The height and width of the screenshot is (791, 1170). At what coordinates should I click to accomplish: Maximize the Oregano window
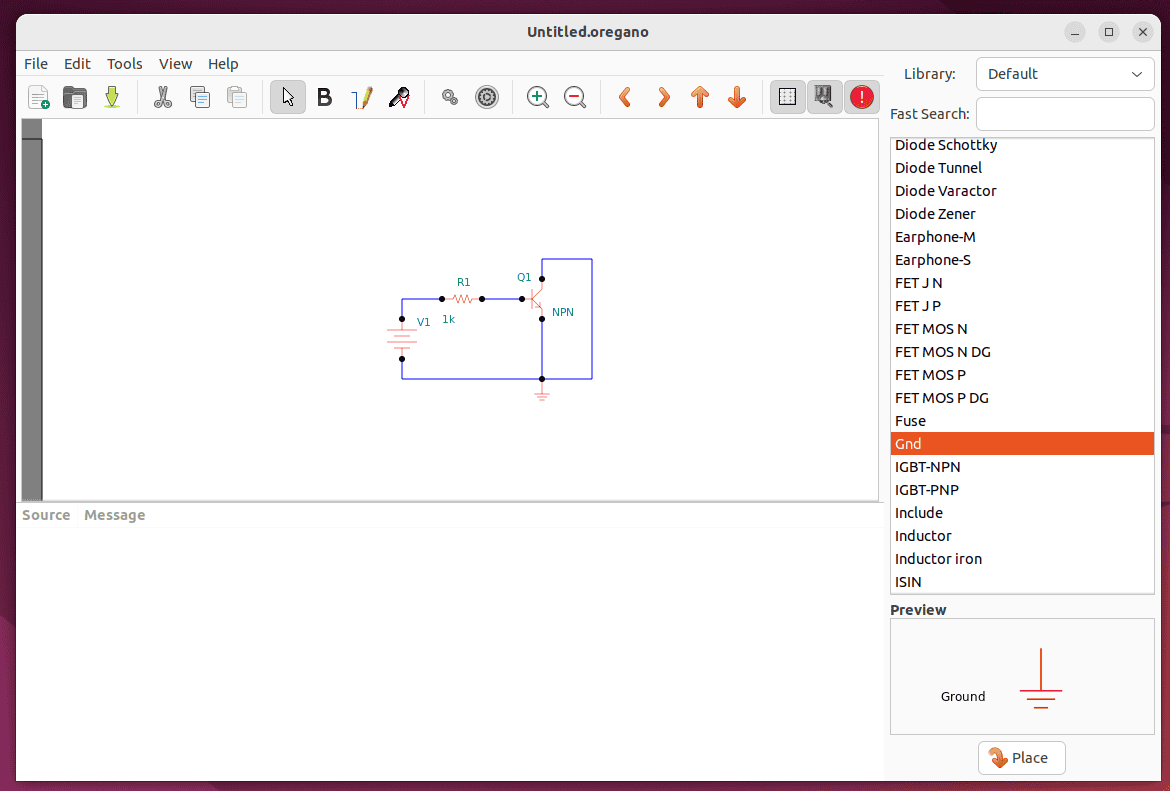coord(1109,32)
